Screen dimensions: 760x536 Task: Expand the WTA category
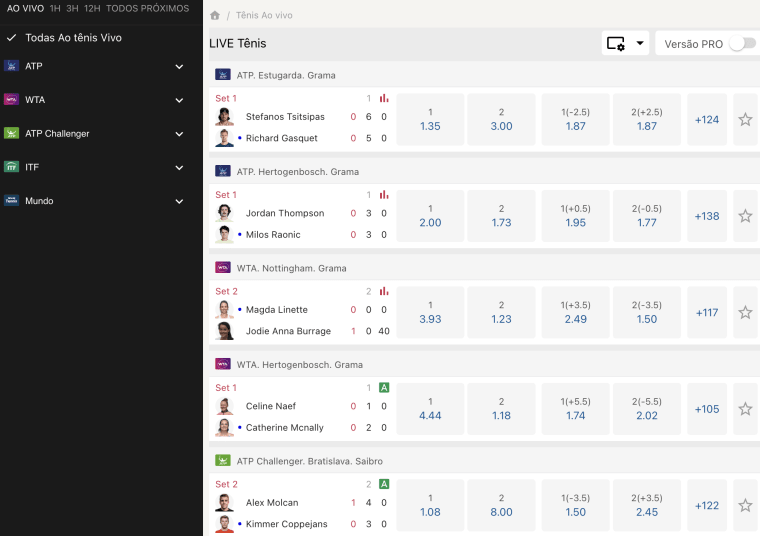click(x=179, y=100)
